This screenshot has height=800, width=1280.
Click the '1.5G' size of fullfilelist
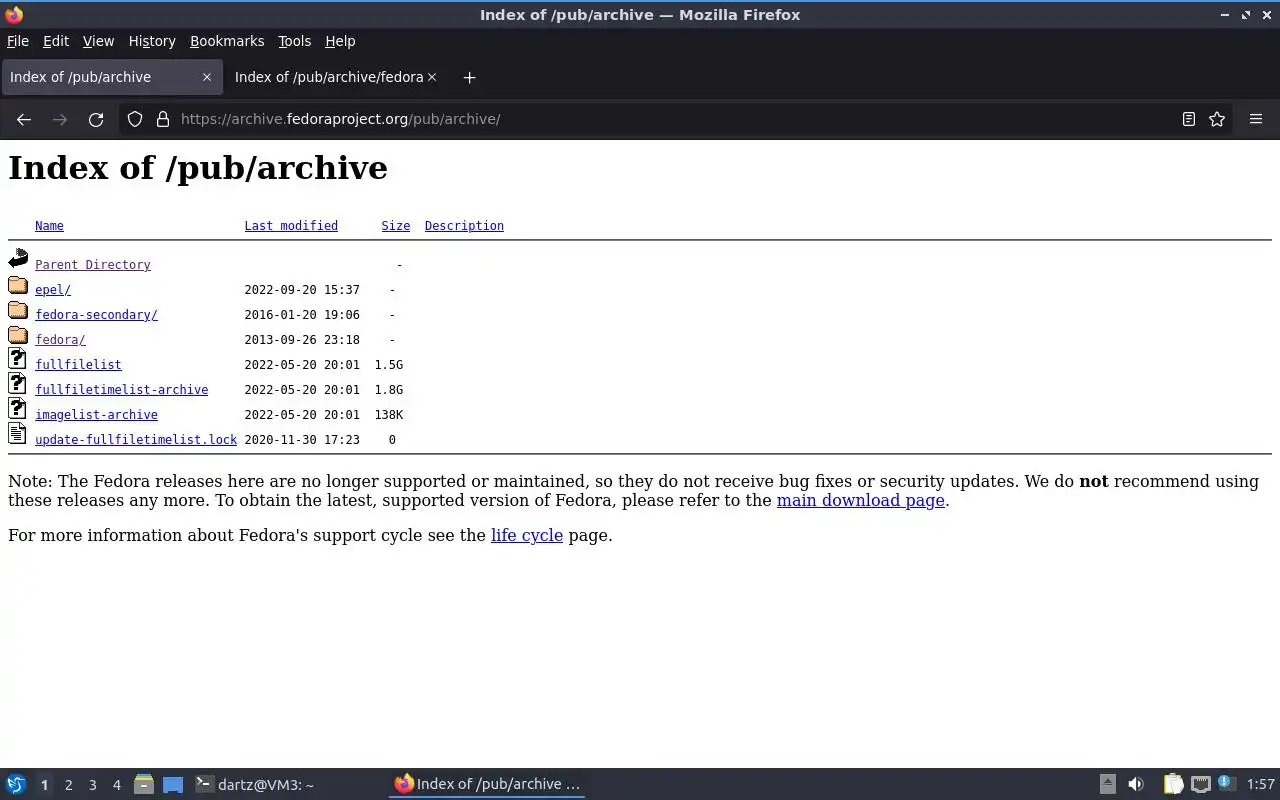click(x=389, y=365)
